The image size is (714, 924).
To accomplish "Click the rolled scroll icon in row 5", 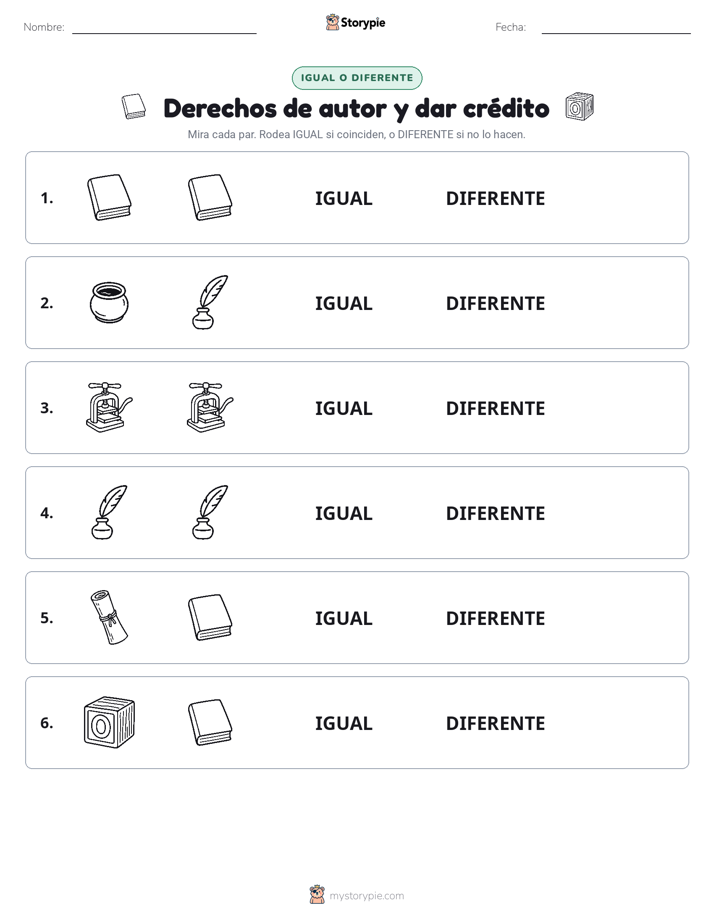I will tap(109, 617).
